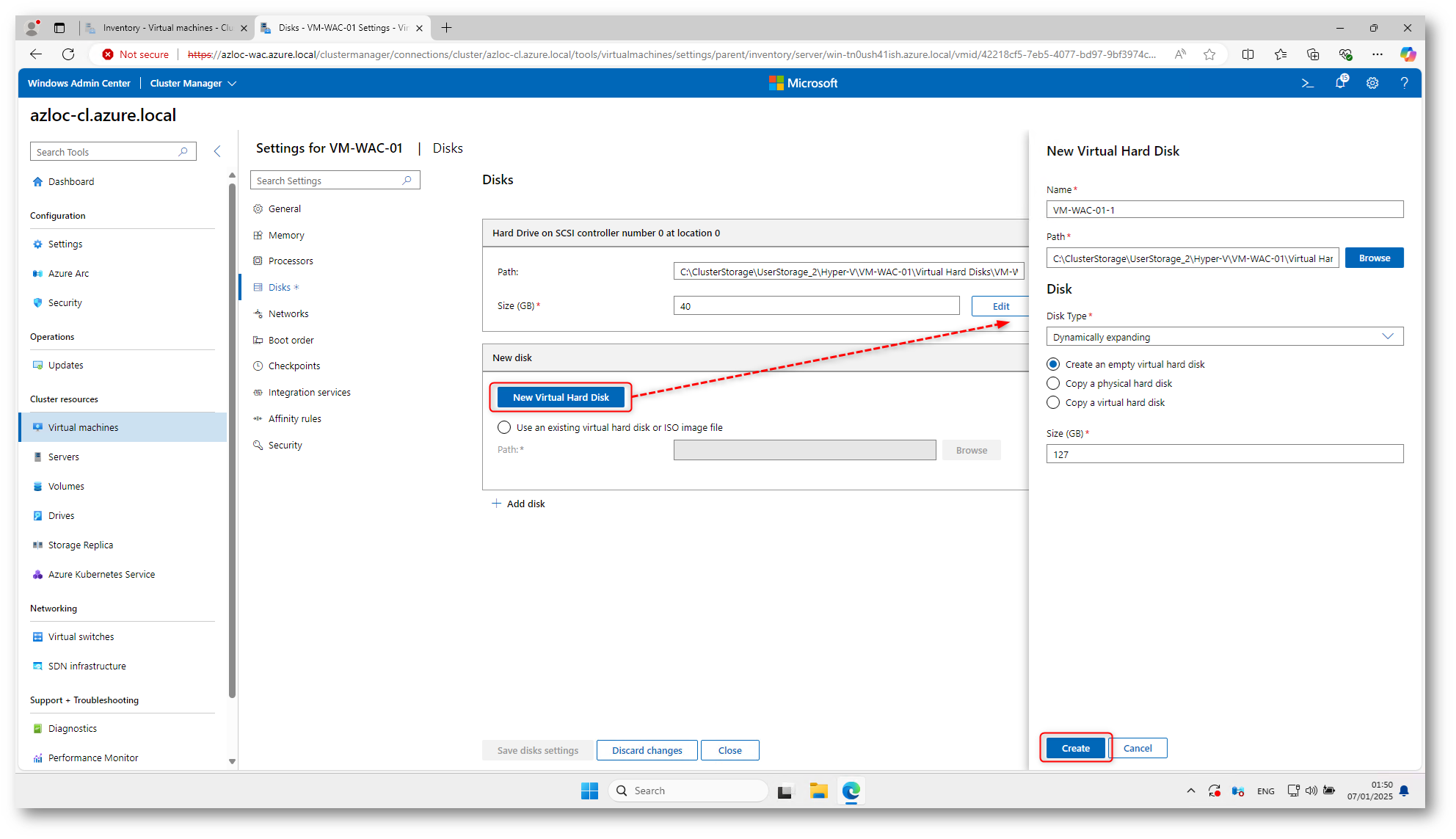Click Browse next to disk Path field
Viewport: 1456px width, 839px height.
pos(1374,258)
